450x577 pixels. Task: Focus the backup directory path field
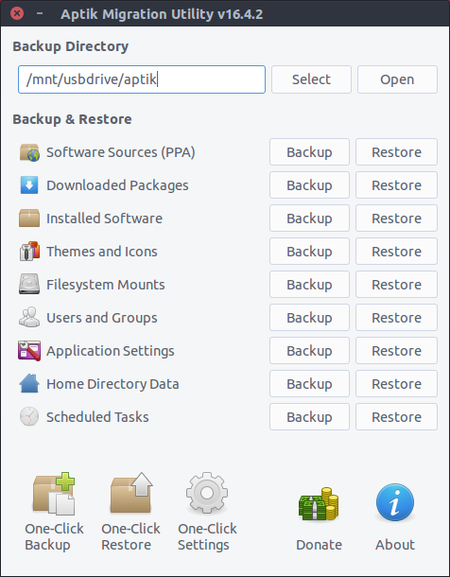[x=142, y=79]
